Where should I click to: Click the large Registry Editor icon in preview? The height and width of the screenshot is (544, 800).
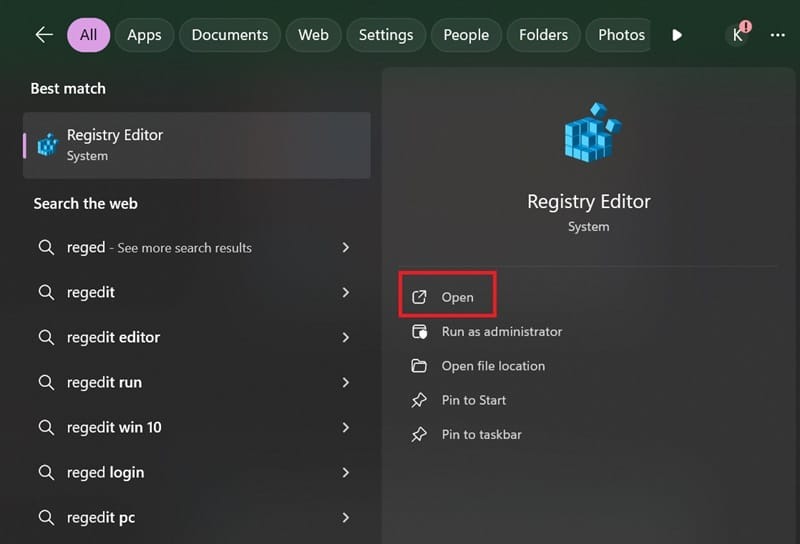592,132
